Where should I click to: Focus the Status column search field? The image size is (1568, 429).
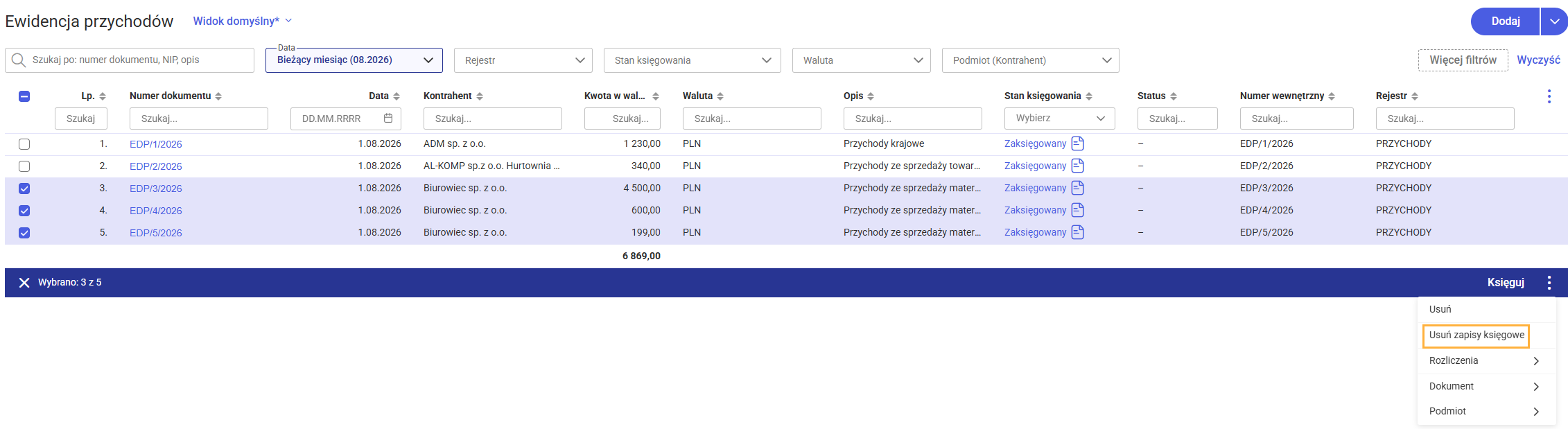click(1178, 119)
